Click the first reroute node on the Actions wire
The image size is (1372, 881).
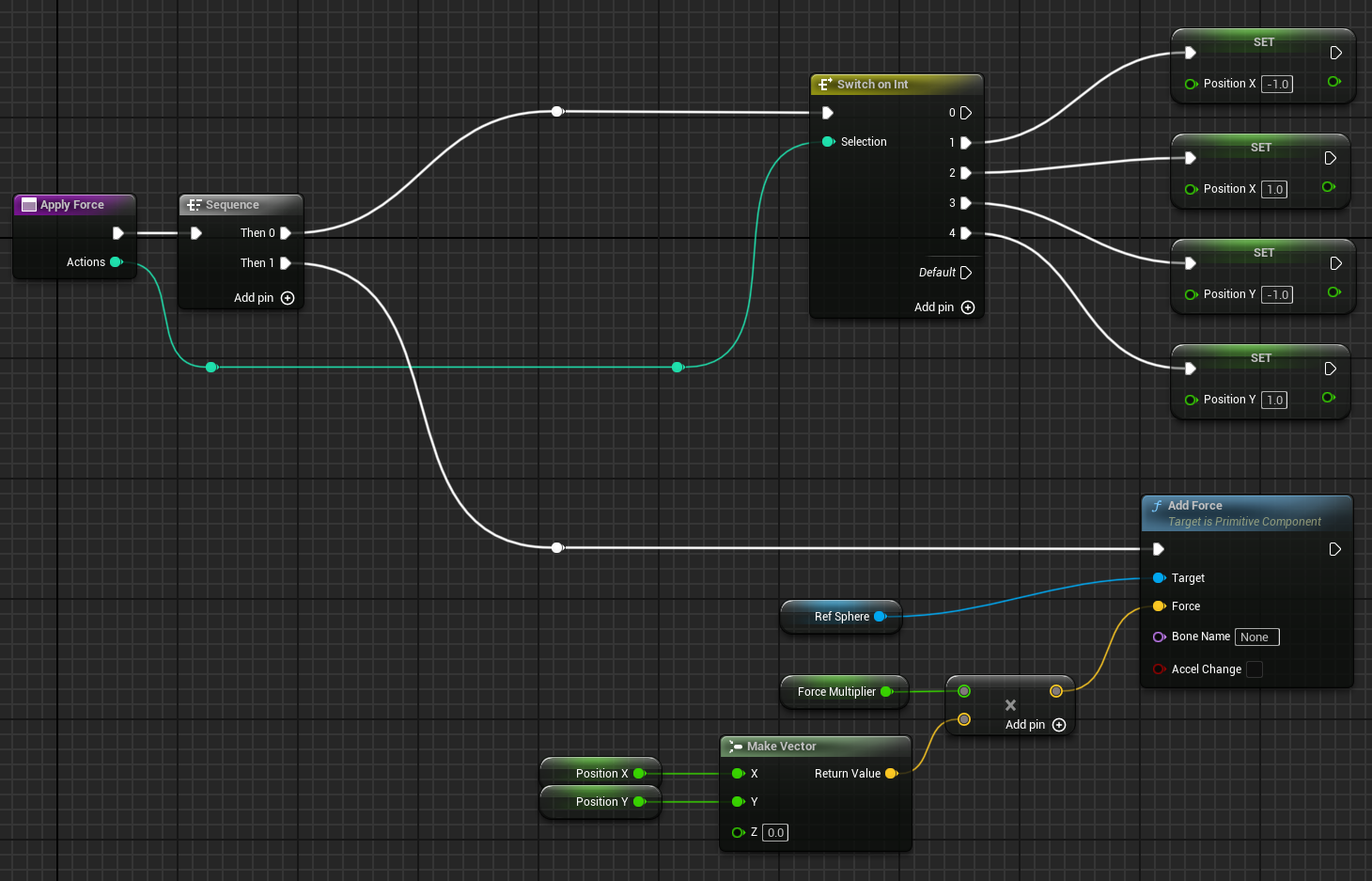[x=211, y=367]
